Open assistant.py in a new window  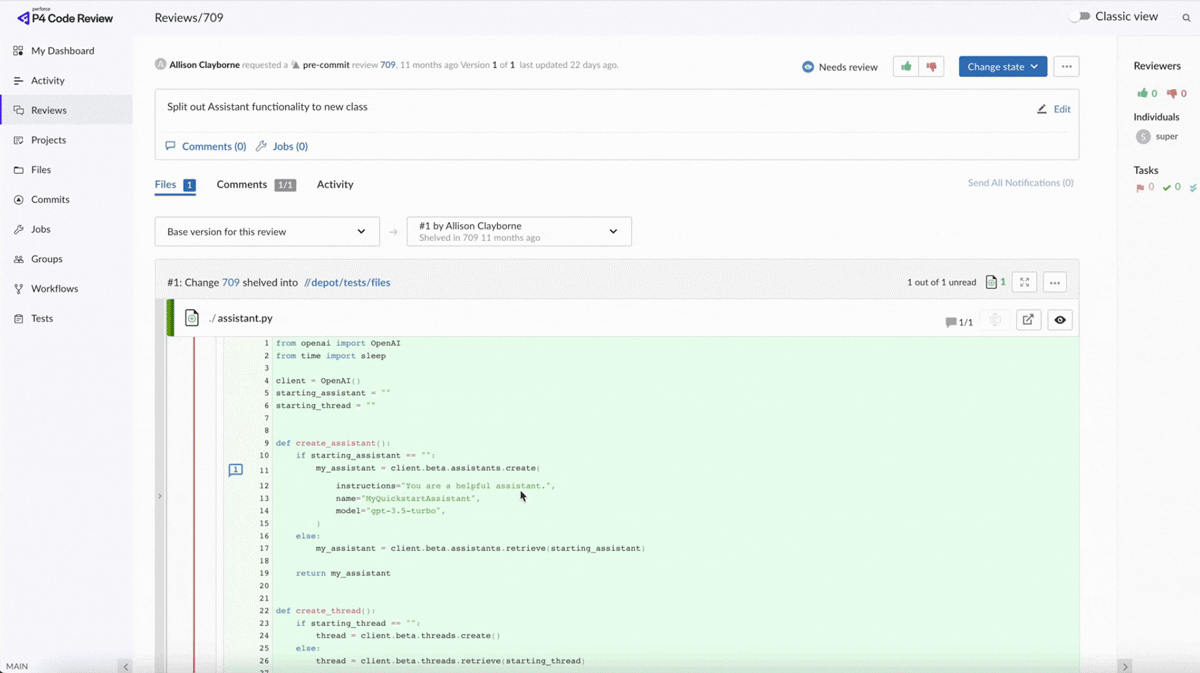tap(1027, 320)
